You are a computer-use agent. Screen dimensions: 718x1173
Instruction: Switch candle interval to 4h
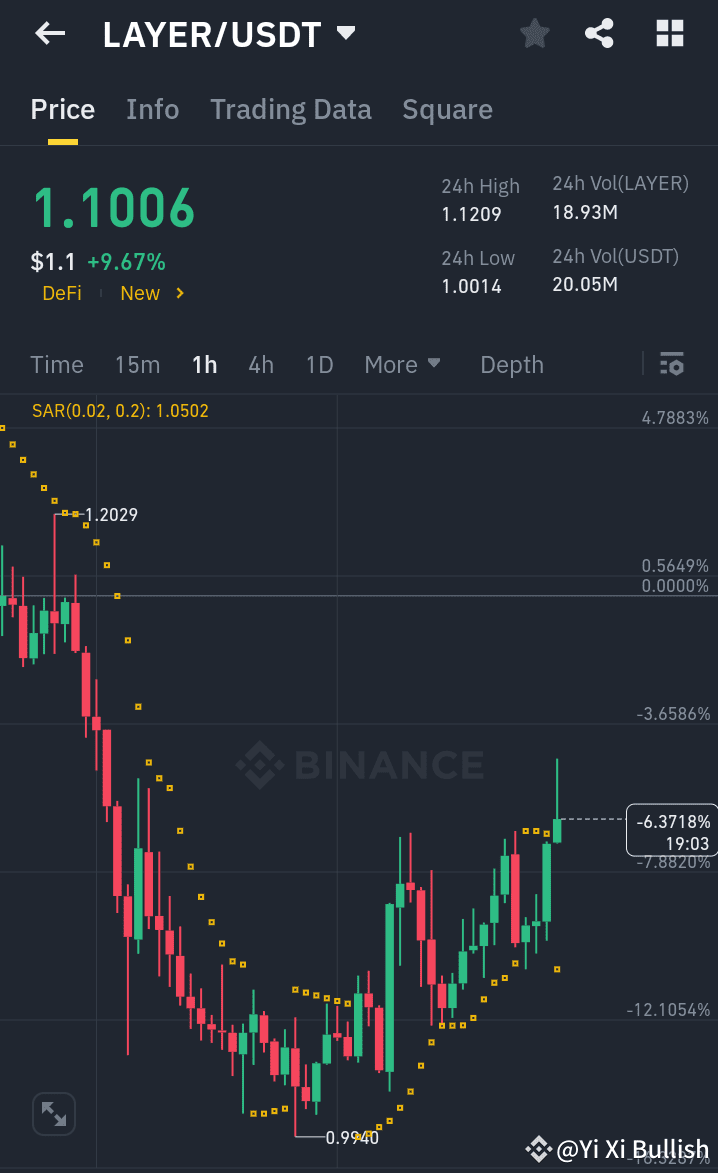pos(260,364)
